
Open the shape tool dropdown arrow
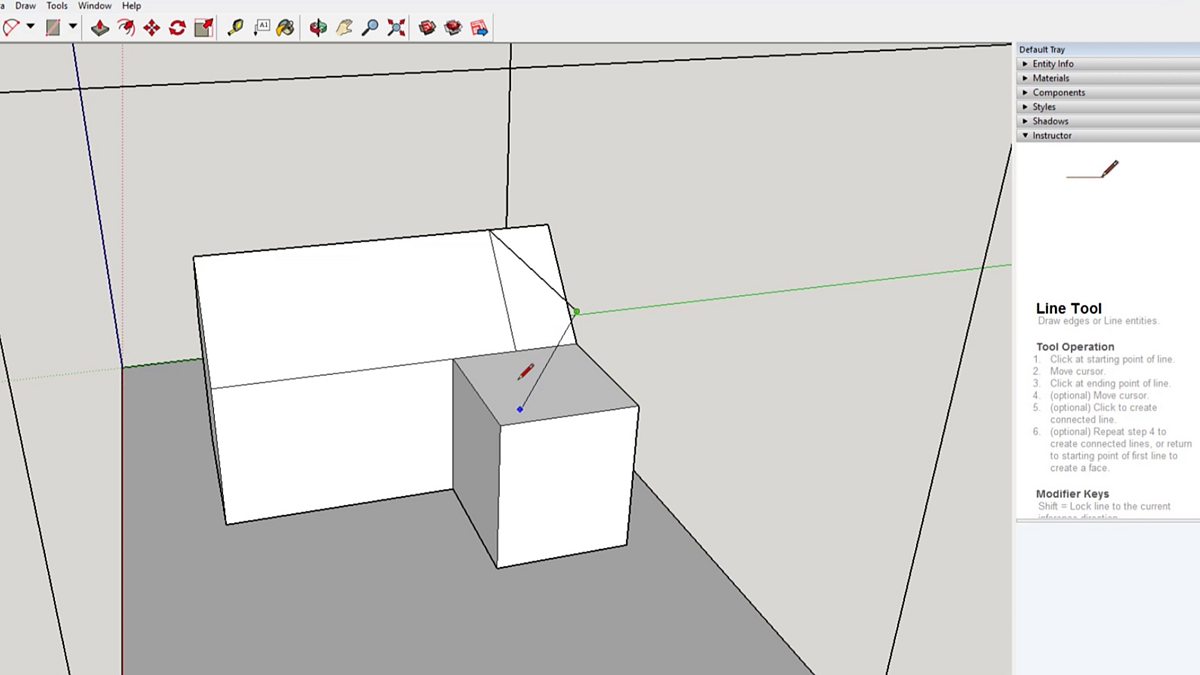pyautogui.click(x=73, y=28)
